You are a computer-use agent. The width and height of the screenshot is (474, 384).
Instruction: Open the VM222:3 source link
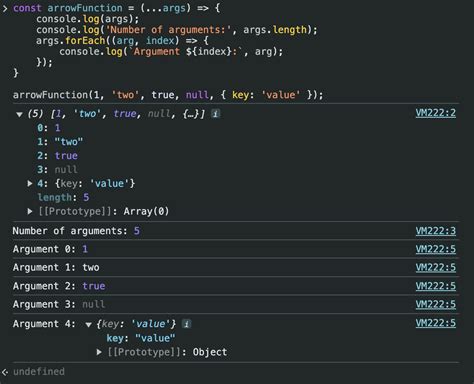pos(435,231)
